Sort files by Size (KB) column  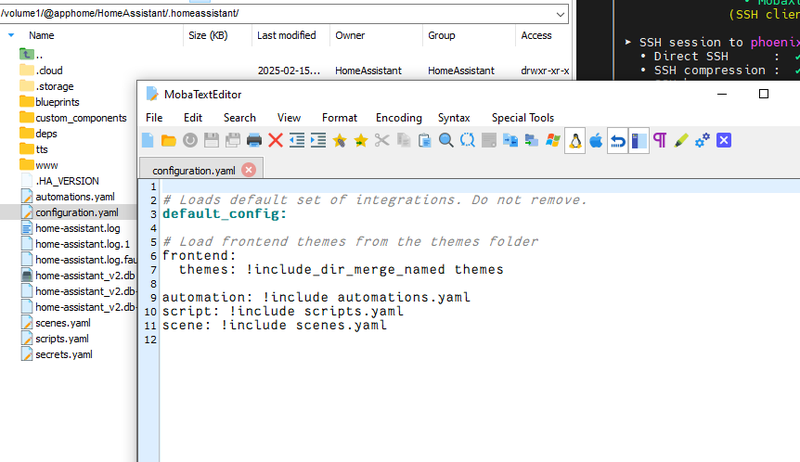point(208,35)
